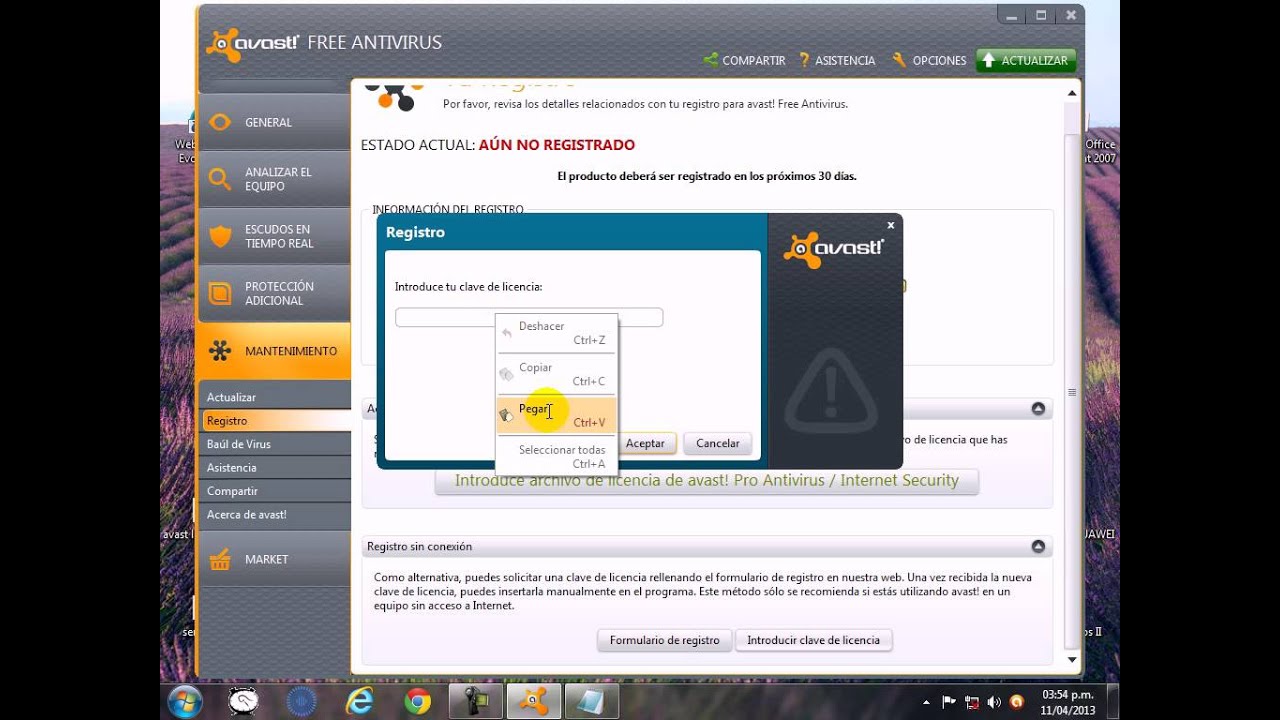Choose Copiar in the context menu

[x=556, y=374]
